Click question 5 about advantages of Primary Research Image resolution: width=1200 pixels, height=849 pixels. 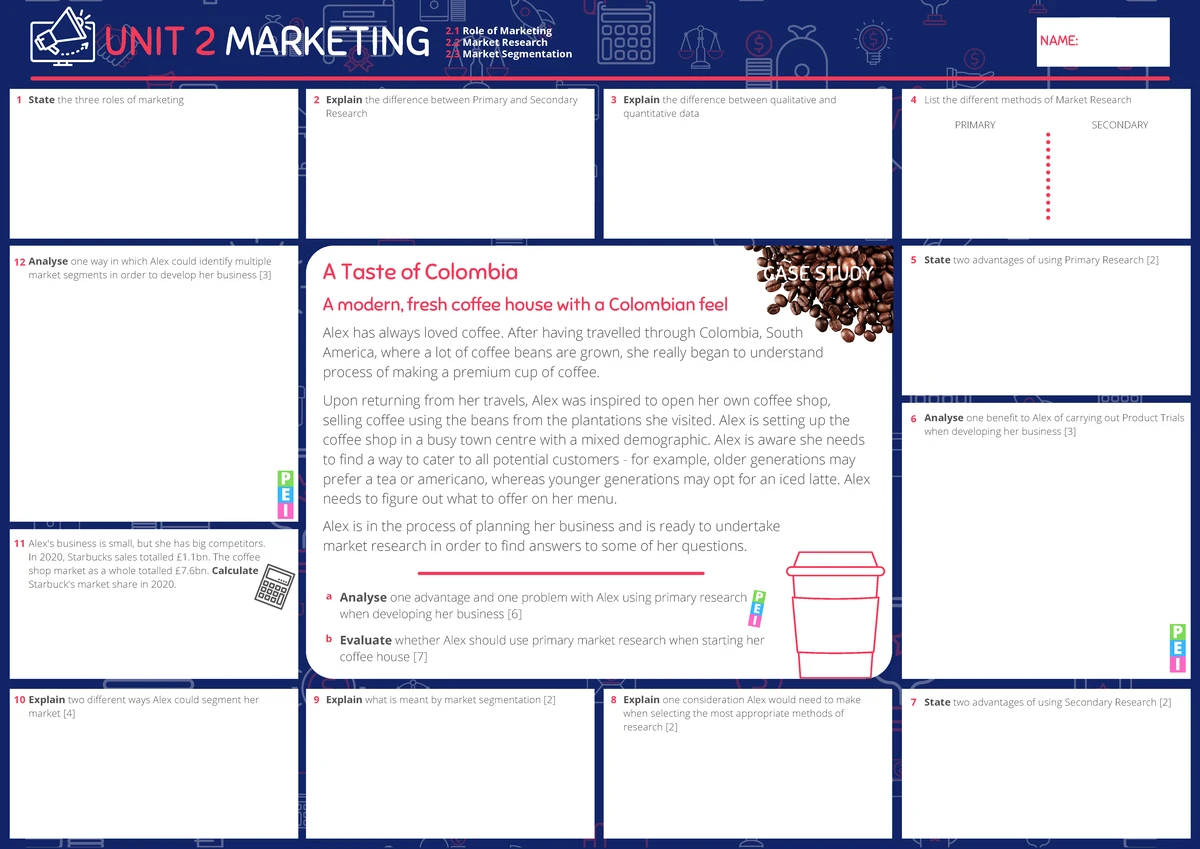click(x=1034, y=260)
